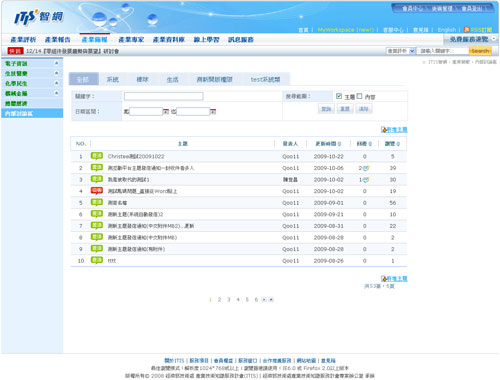The image size is (500, 380).
Task: Open the MyWorkspace (new!) link
Action: [346, 30]
